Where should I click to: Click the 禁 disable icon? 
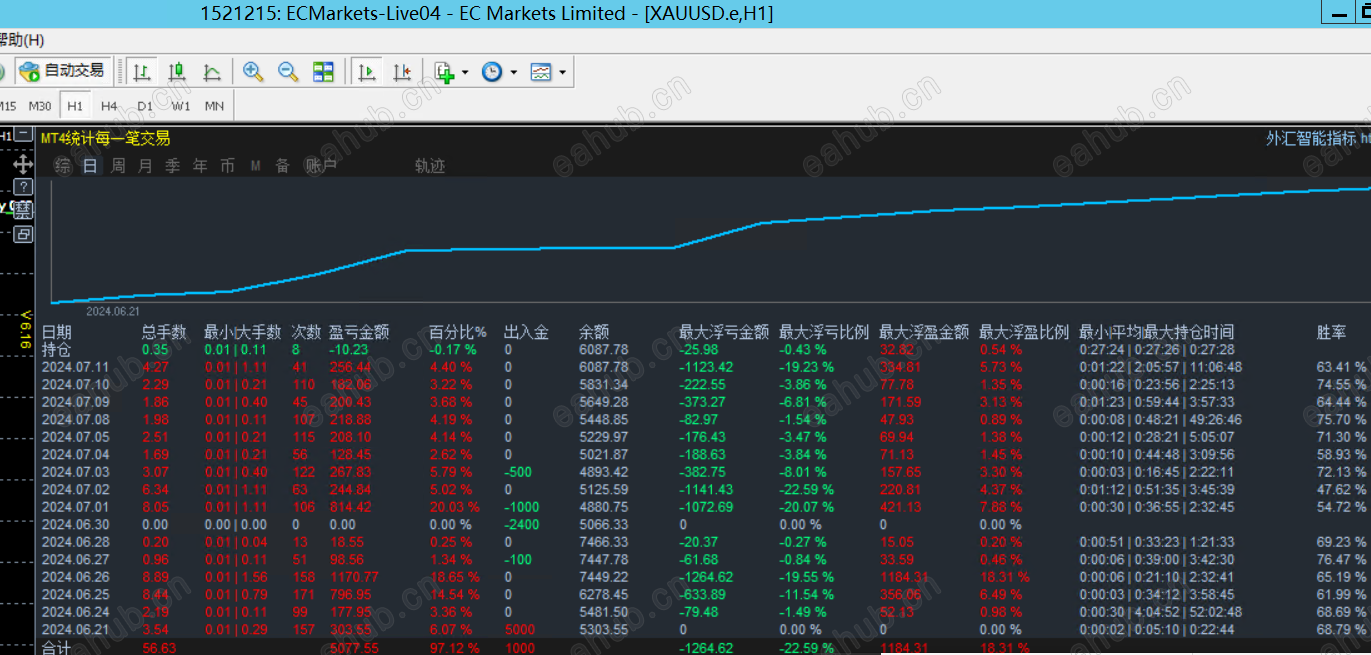coord(23,210)
